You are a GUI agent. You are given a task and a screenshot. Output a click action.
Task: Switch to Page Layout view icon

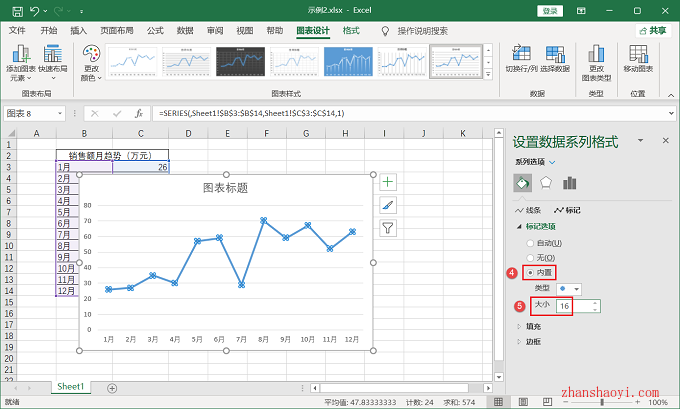tap(523, 402)
